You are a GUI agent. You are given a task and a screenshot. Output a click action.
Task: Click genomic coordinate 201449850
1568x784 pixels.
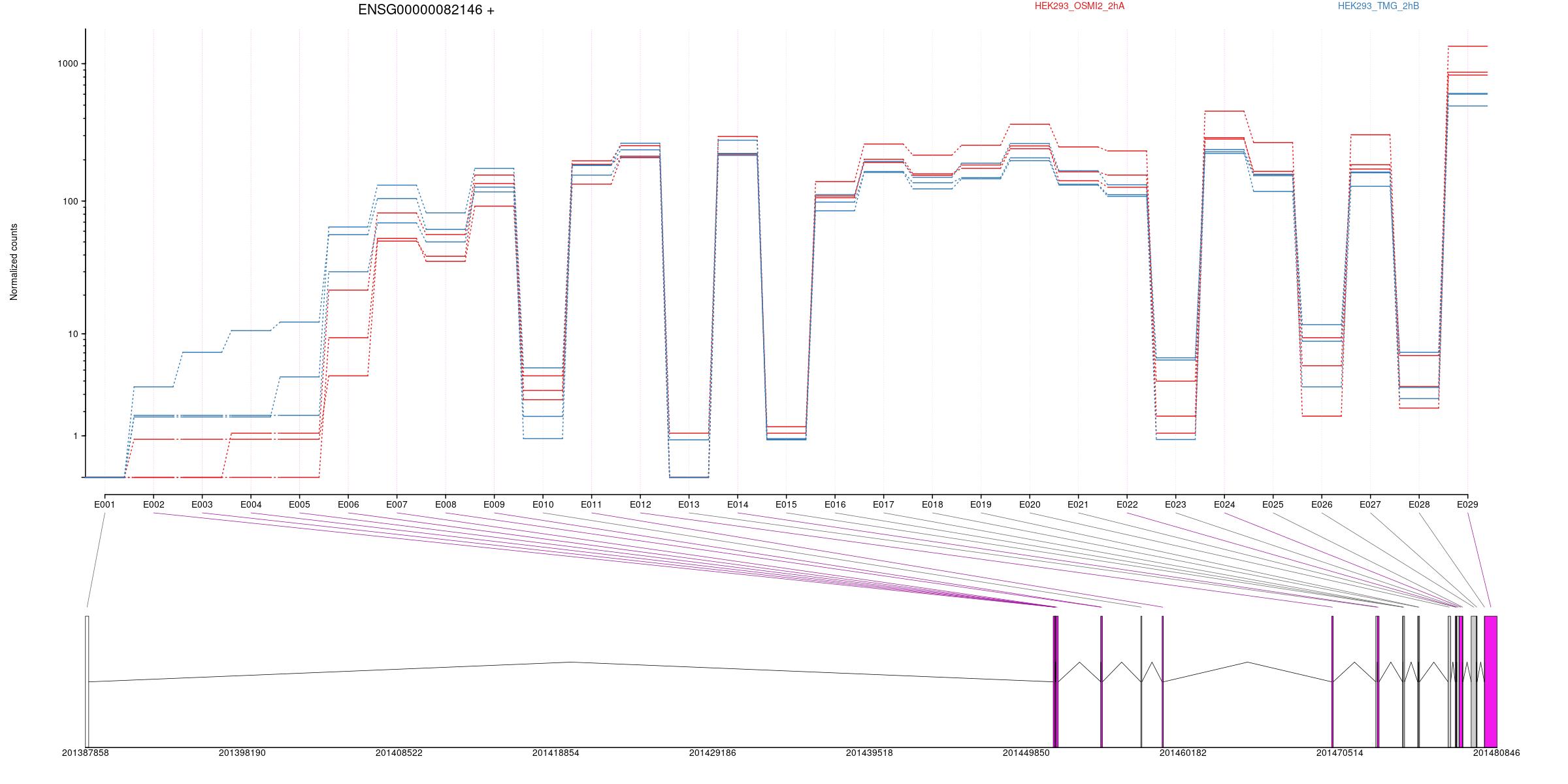tap(1026, 753)
